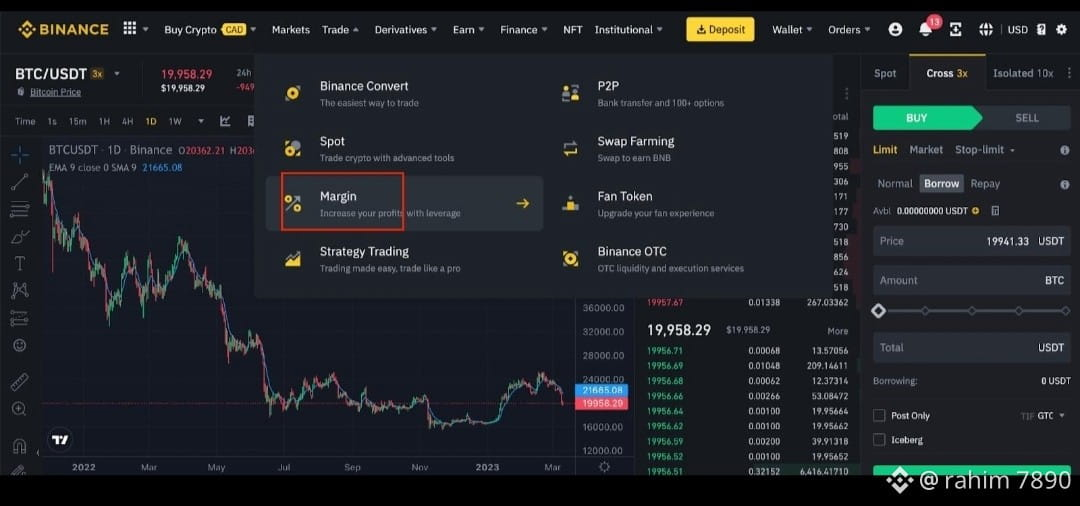The height and width of the screenshot is (506, 1080).
Task: Choose Spot from Trade menu
Action: tap(404, 148)
